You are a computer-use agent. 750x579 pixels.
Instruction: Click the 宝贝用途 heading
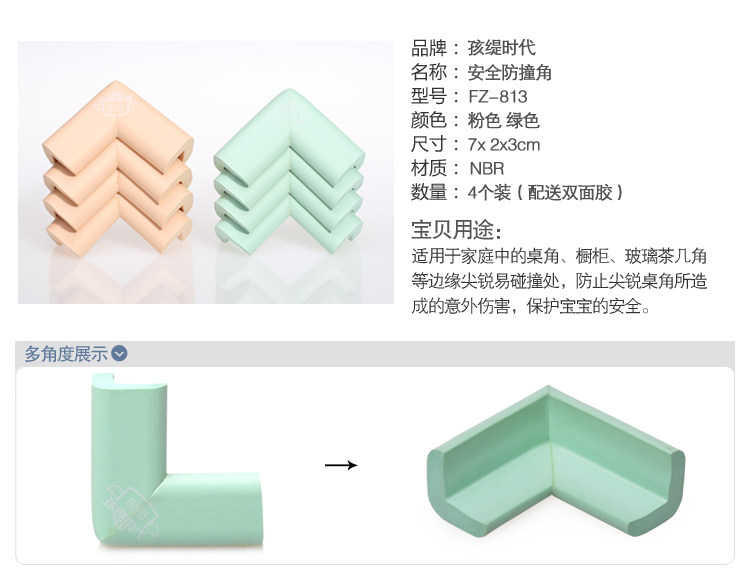(457, 230)
